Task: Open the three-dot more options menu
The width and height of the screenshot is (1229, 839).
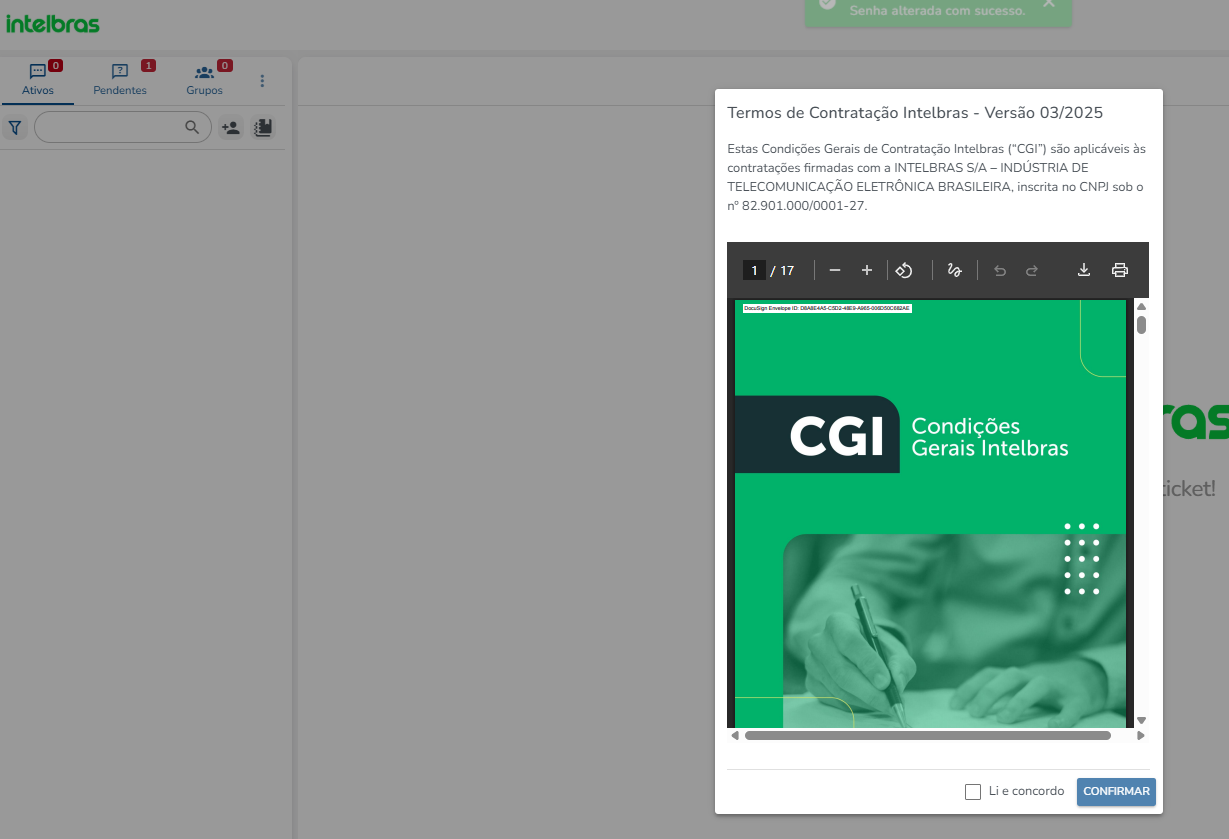Action: pyautogui.click(x=263, y=81)
